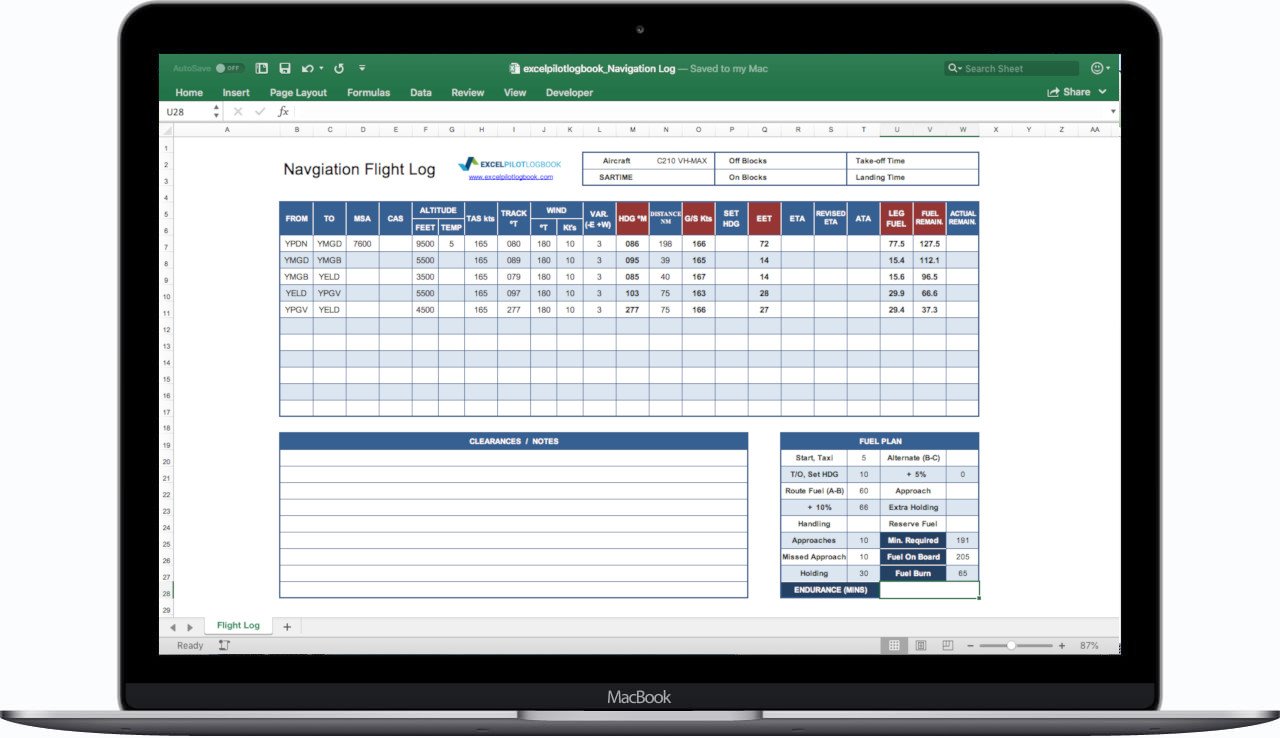Open the Data ribbon tab
This screenshot has height=738, width=1280.
coord(421,92)
